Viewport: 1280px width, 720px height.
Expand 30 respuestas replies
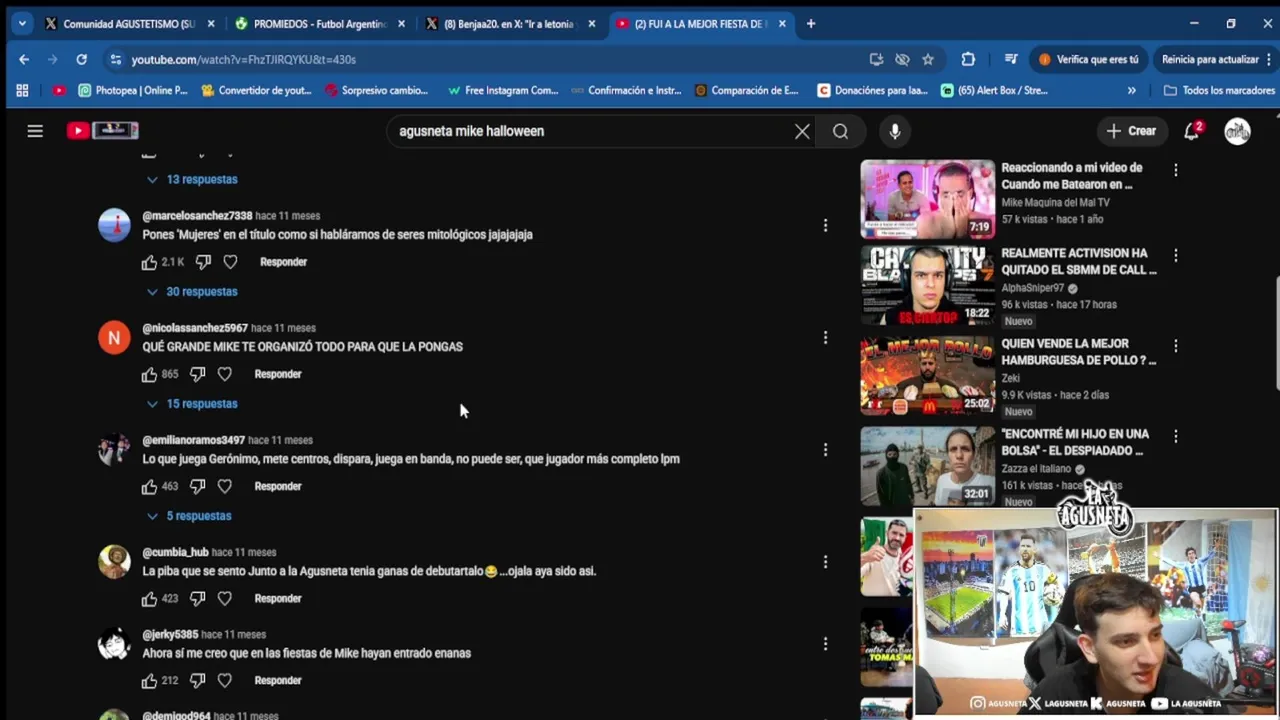tap(192, 291)
